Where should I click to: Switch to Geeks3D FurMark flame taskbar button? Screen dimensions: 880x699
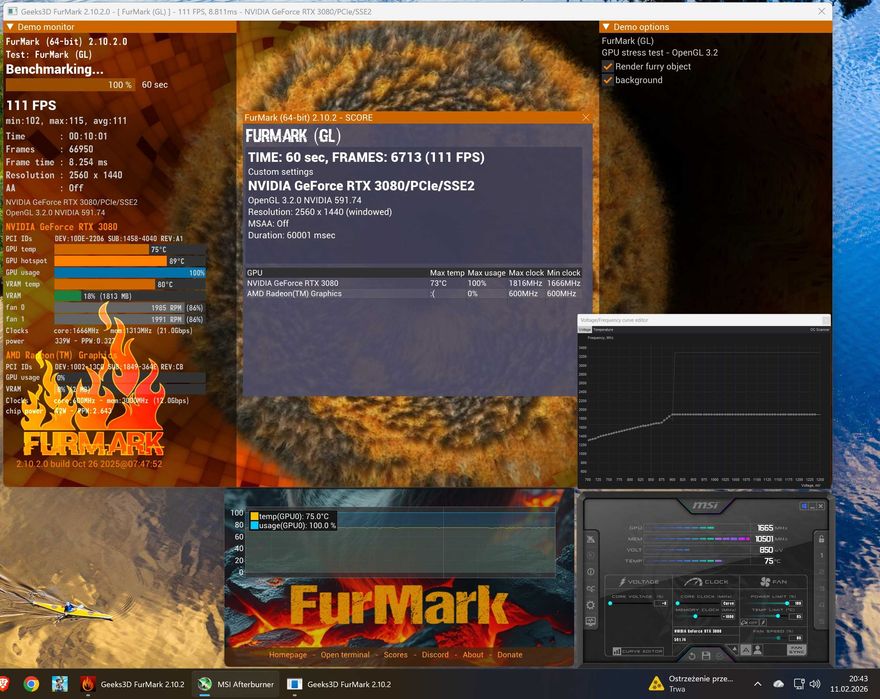tap(132, 684)
